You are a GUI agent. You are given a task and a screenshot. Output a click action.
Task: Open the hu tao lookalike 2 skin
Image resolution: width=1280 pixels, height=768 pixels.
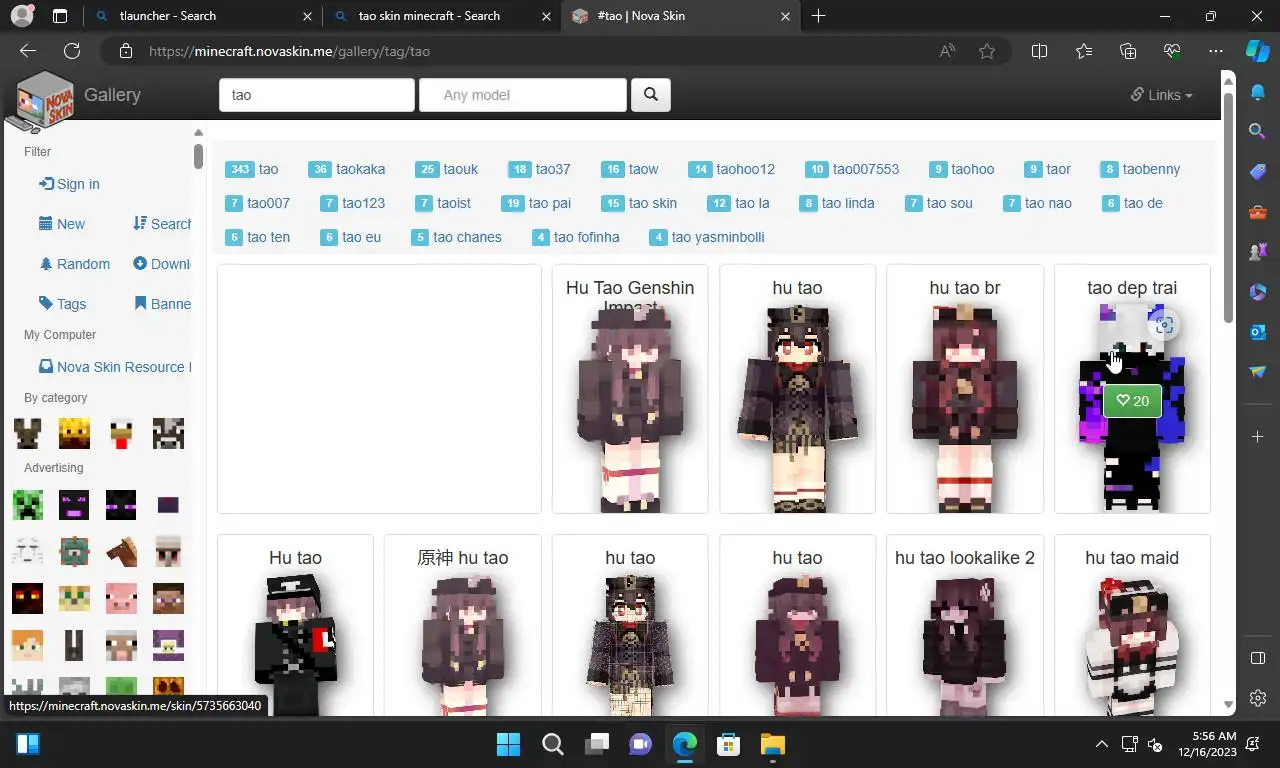coord(965,625)
